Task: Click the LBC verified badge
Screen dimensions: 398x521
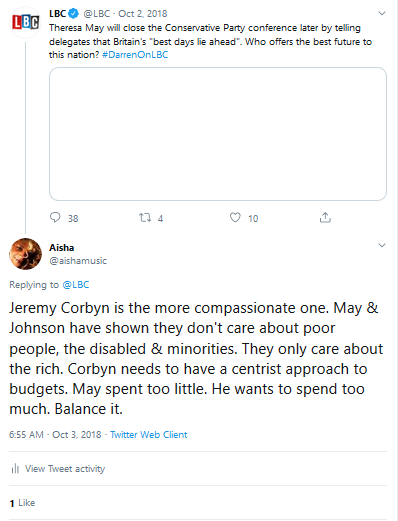Action: 73,14
